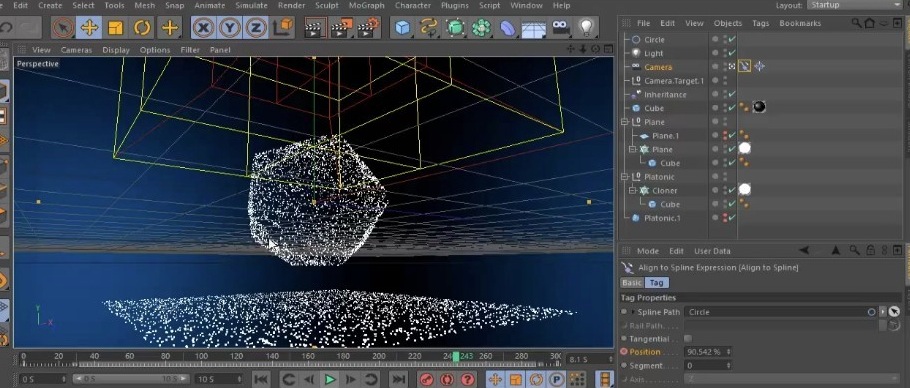Image resolution: width=910 pixels, height=388 pixels.
Task: Open the Sculpt menu
Action: tap(326, 5)
